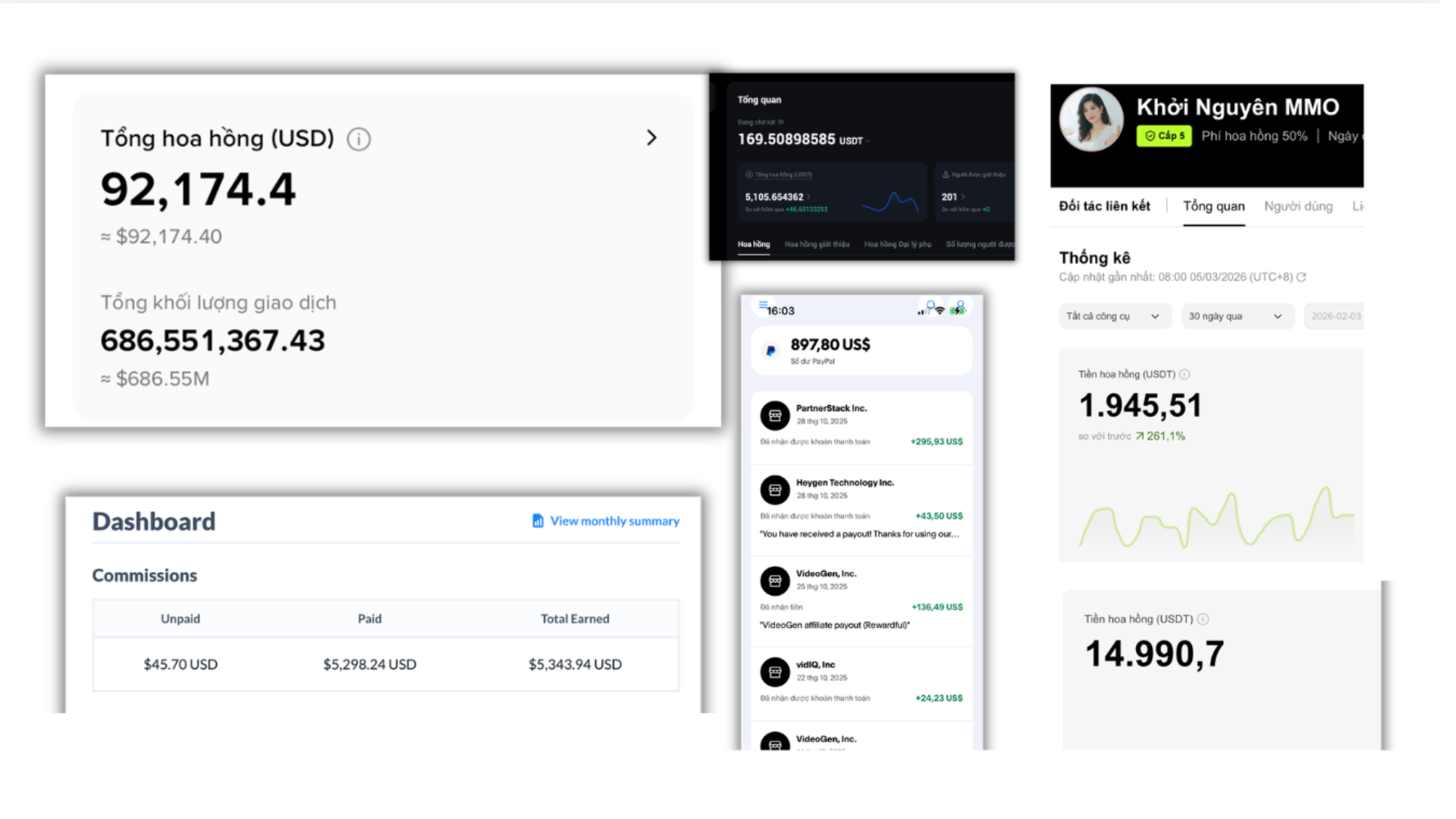Click the $45.70 USD unpaid cell
This screenshot has height=819, width=1456.
180,664
